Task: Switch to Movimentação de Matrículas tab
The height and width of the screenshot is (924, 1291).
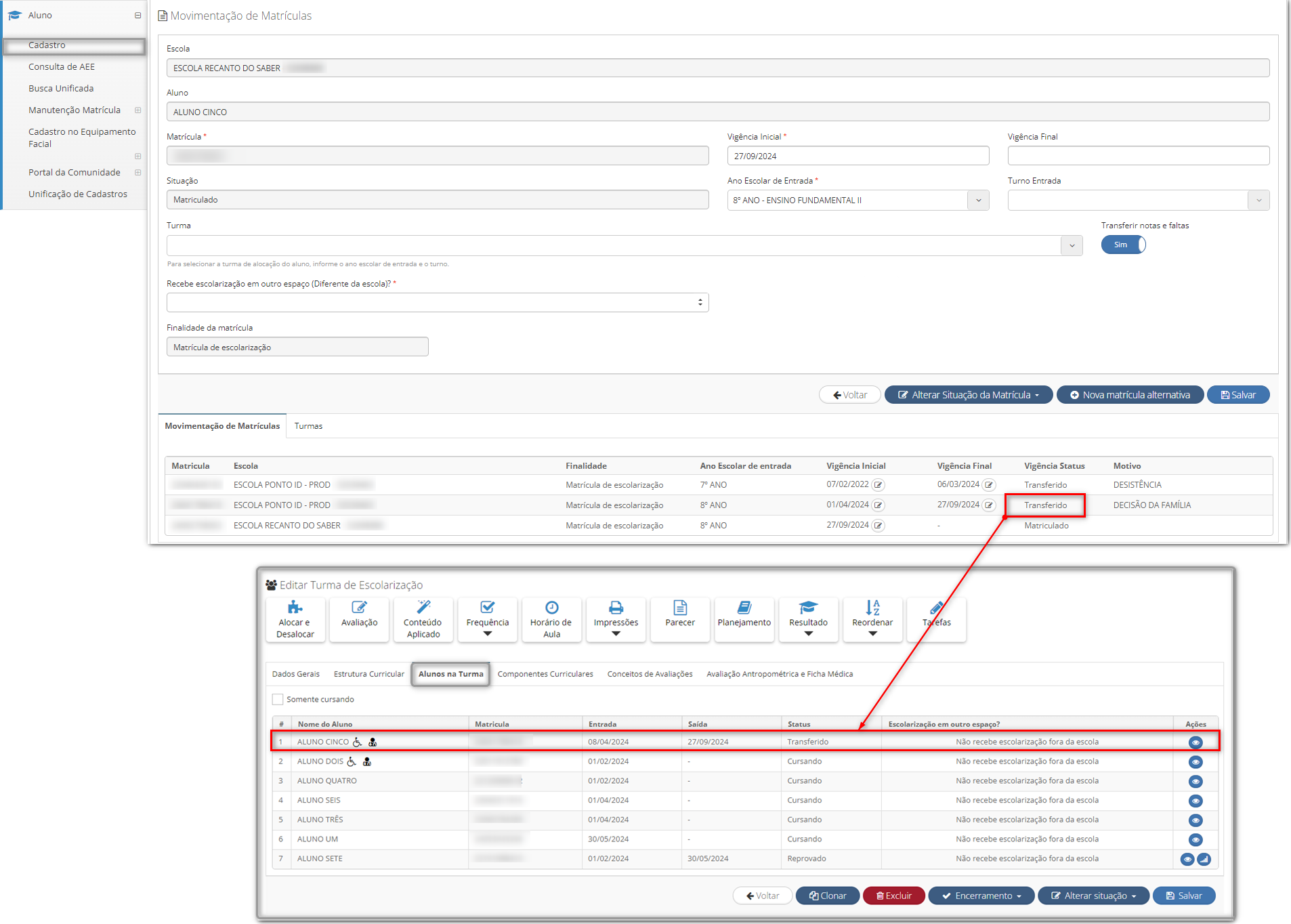Action: pyautogui.click(x=222, y=426)
